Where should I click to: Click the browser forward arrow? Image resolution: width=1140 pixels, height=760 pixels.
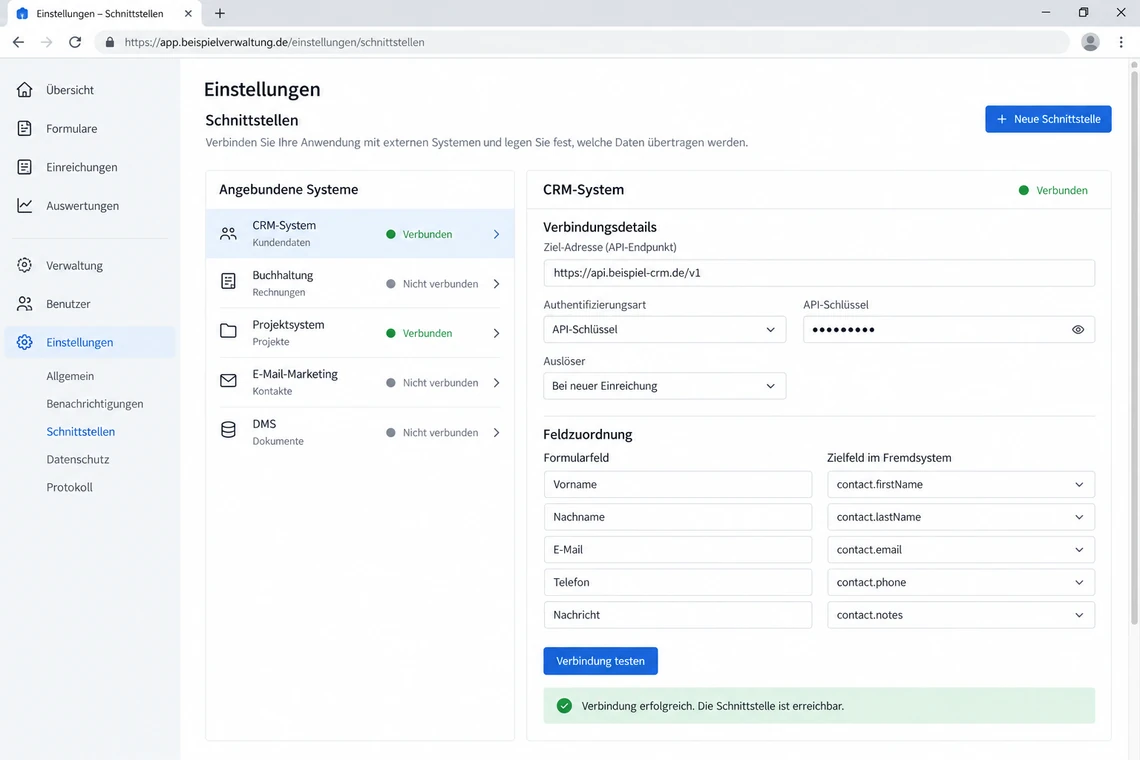click(x=47, y=42)
